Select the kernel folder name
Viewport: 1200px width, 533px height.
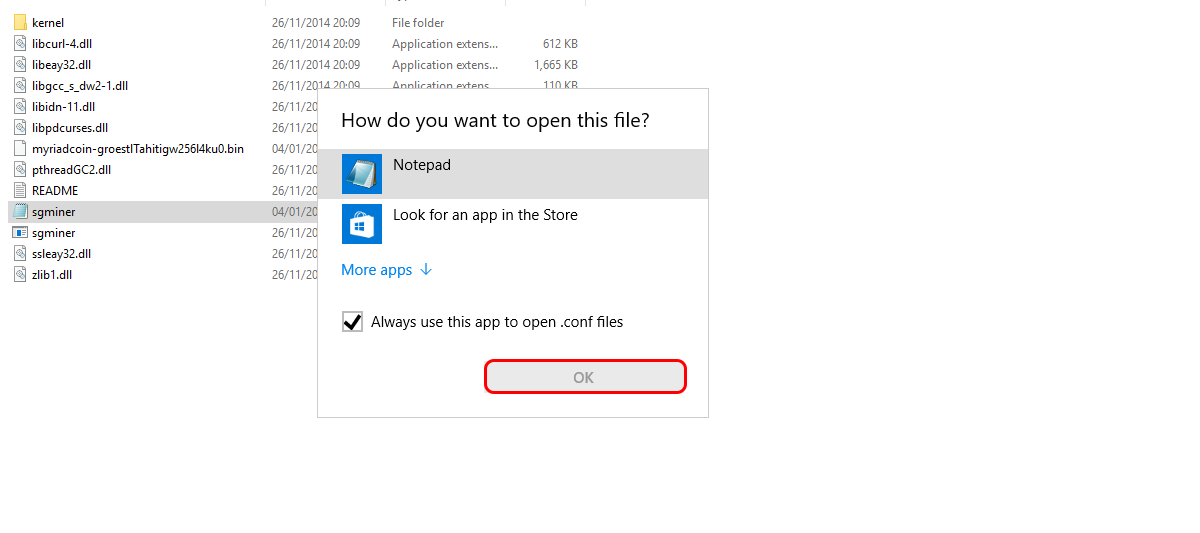(48, 22)
